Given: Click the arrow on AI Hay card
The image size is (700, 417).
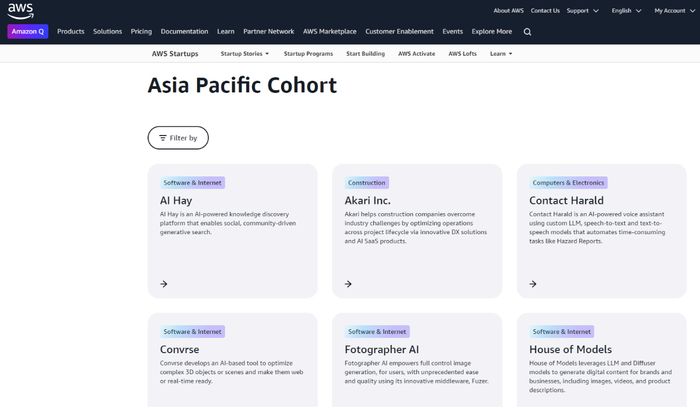Looking at the screenshot, I should pyautogui.click(x=164, y=284).
